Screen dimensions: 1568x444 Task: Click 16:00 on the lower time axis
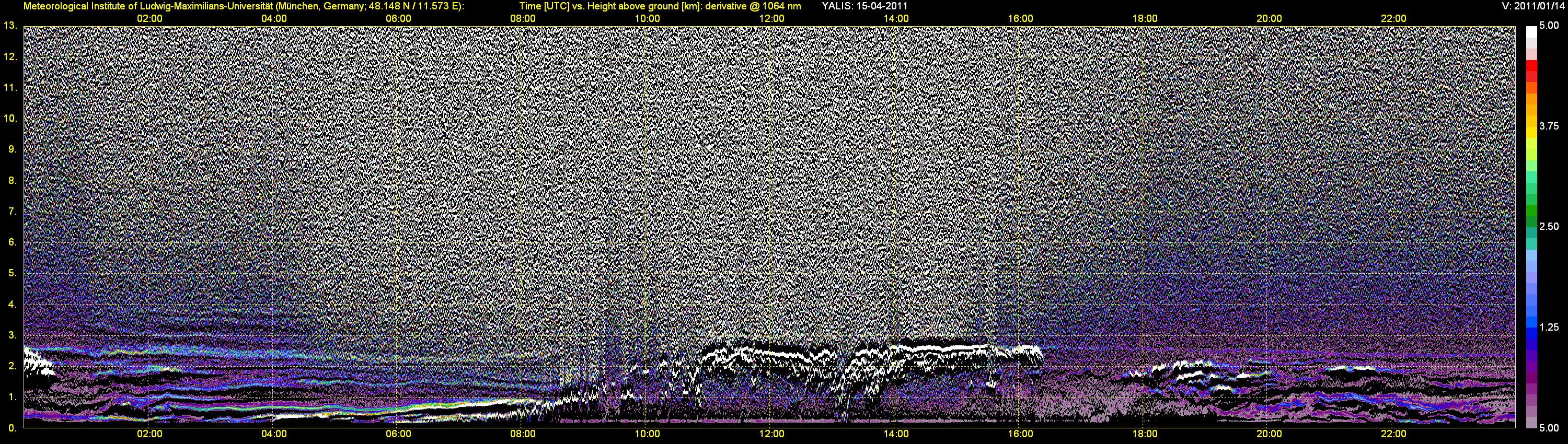point(1020,434)
